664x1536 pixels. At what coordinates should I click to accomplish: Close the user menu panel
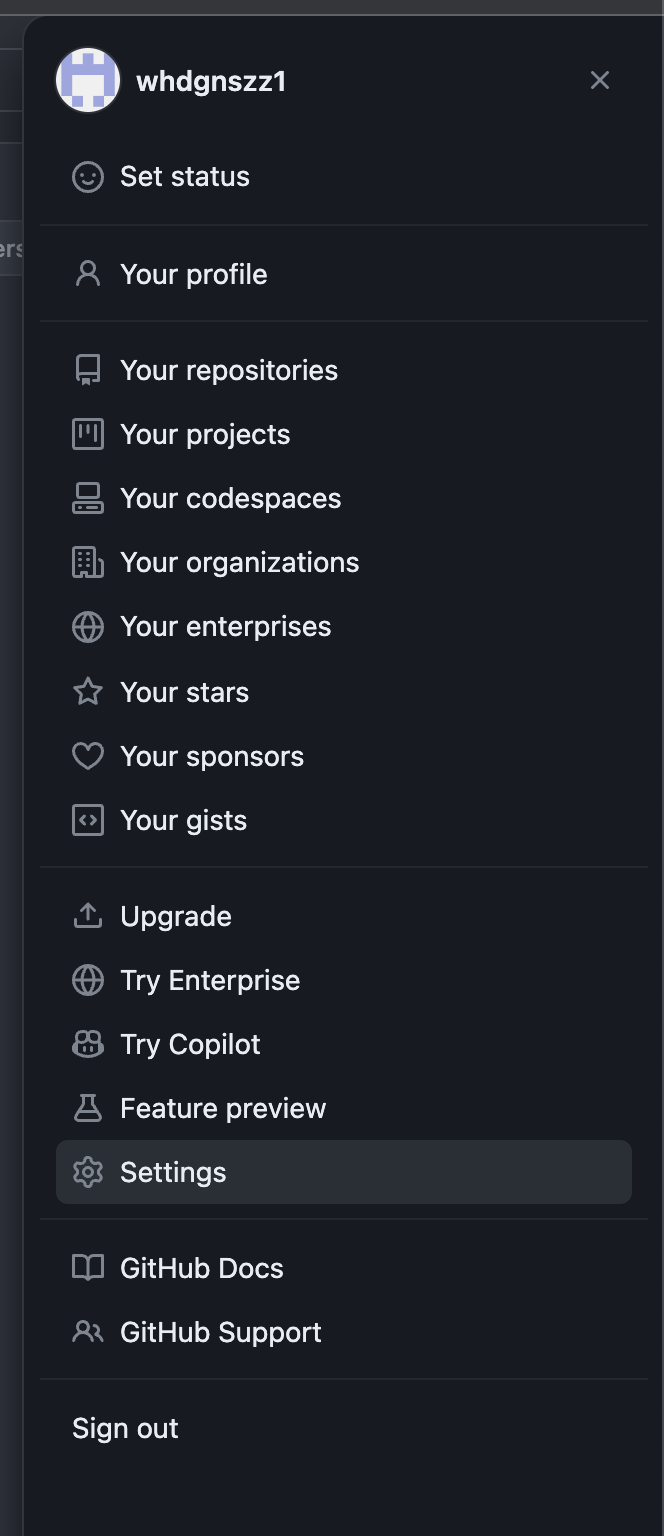[600, 80]
